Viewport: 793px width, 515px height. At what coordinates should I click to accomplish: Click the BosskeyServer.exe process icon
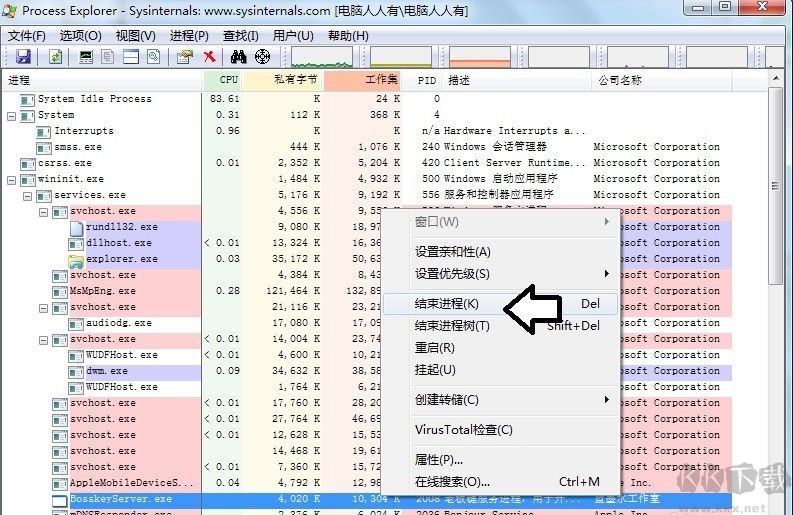coord(60,501)
